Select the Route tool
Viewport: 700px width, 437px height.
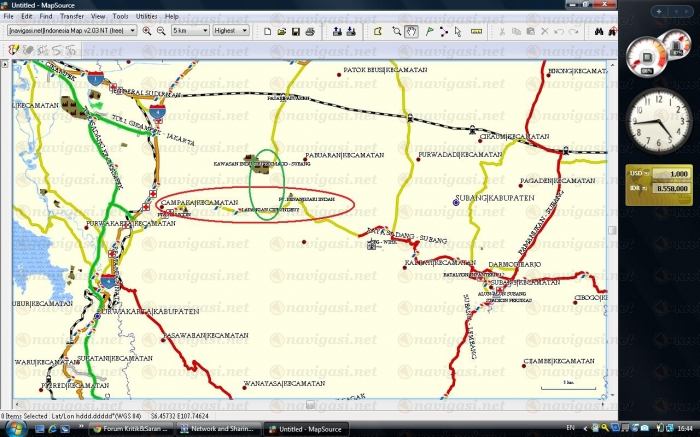click(x=445, y=31)
